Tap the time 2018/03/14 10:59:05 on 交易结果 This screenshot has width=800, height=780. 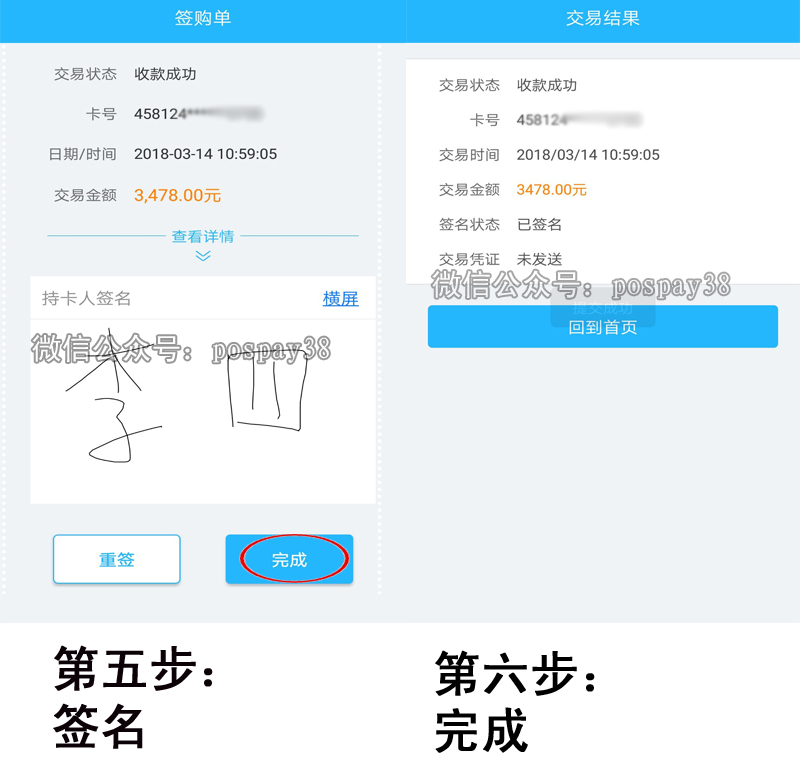(588, 155)
